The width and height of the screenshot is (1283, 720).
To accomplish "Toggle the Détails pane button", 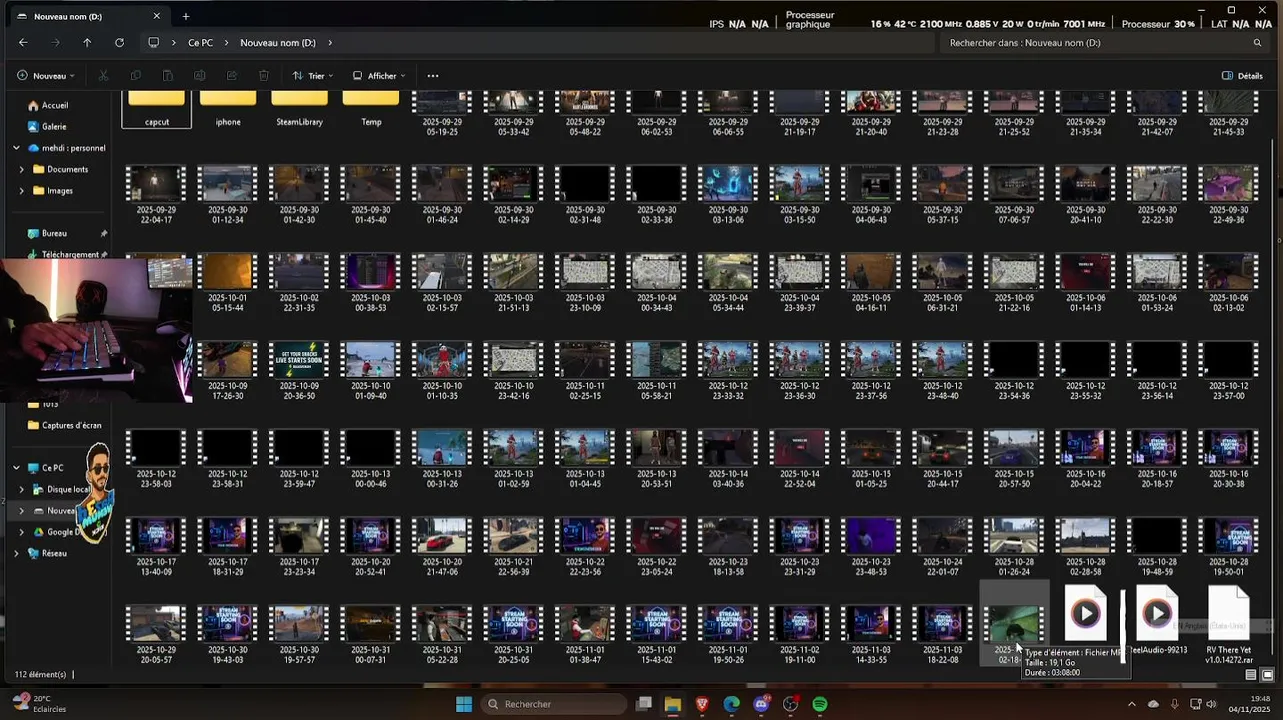I will [1242, 76].
